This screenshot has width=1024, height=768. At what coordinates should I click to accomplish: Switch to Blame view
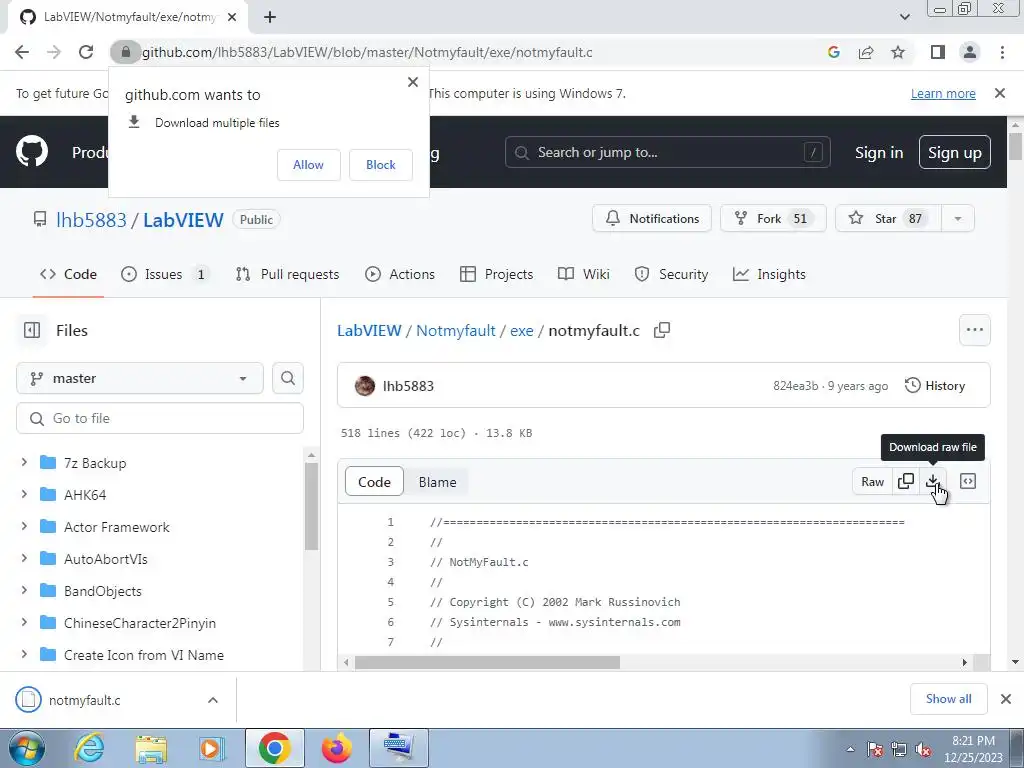point(437,482)
